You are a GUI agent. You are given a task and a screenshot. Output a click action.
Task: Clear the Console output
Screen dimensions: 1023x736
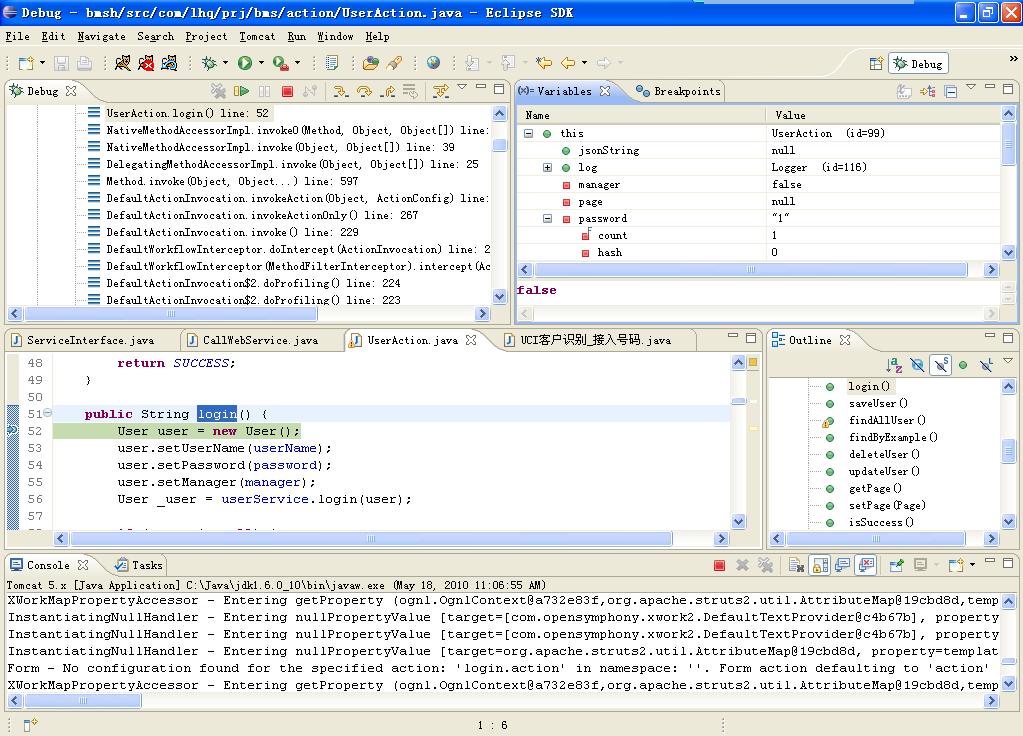tap(795, 564)
